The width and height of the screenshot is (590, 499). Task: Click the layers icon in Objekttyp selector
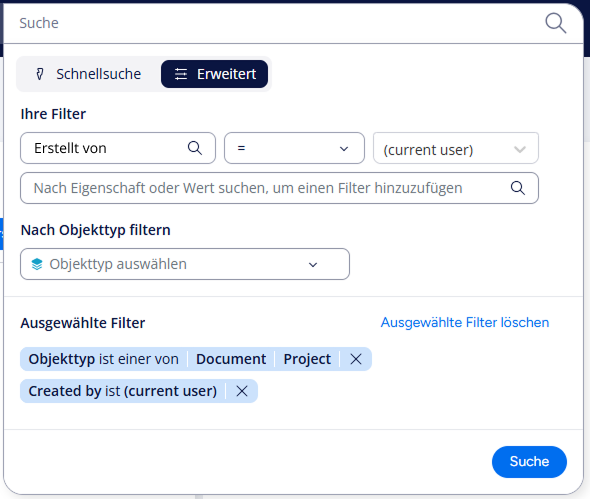point(37,264)
